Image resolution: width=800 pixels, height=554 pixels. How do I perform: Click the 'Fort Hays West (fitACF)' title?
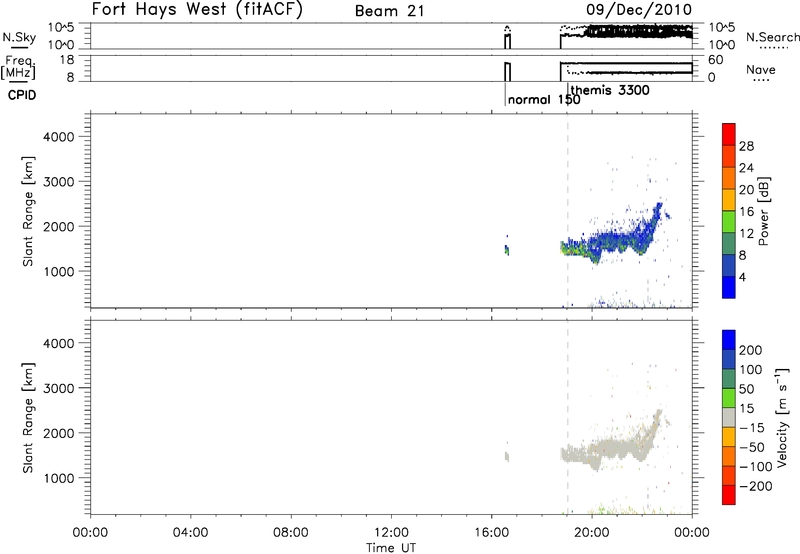[x=197, y=9]
